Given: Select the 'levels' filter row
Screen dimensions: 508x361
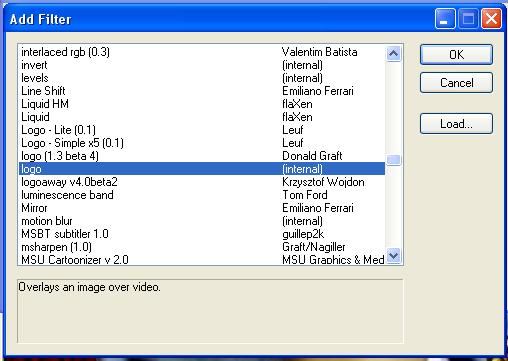Looking at the screenshot, I should point(202,78).
